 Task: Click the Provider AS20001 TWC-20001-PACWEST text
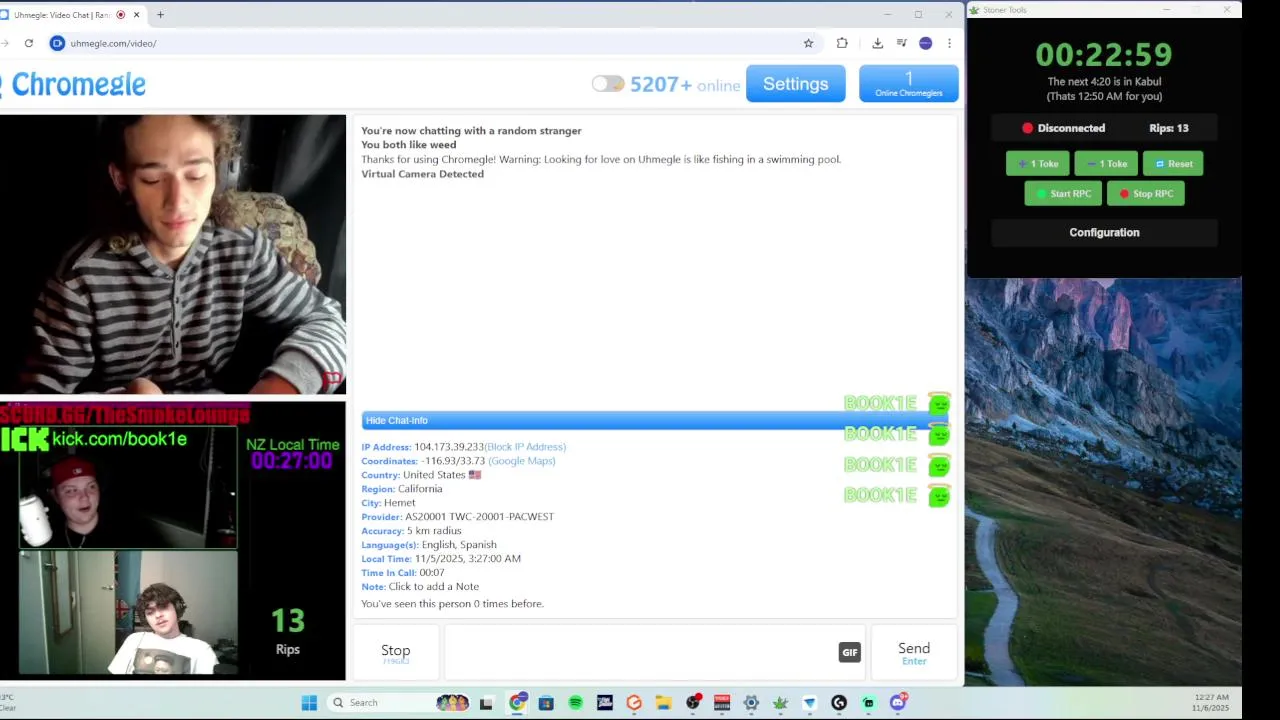(457, 517)
